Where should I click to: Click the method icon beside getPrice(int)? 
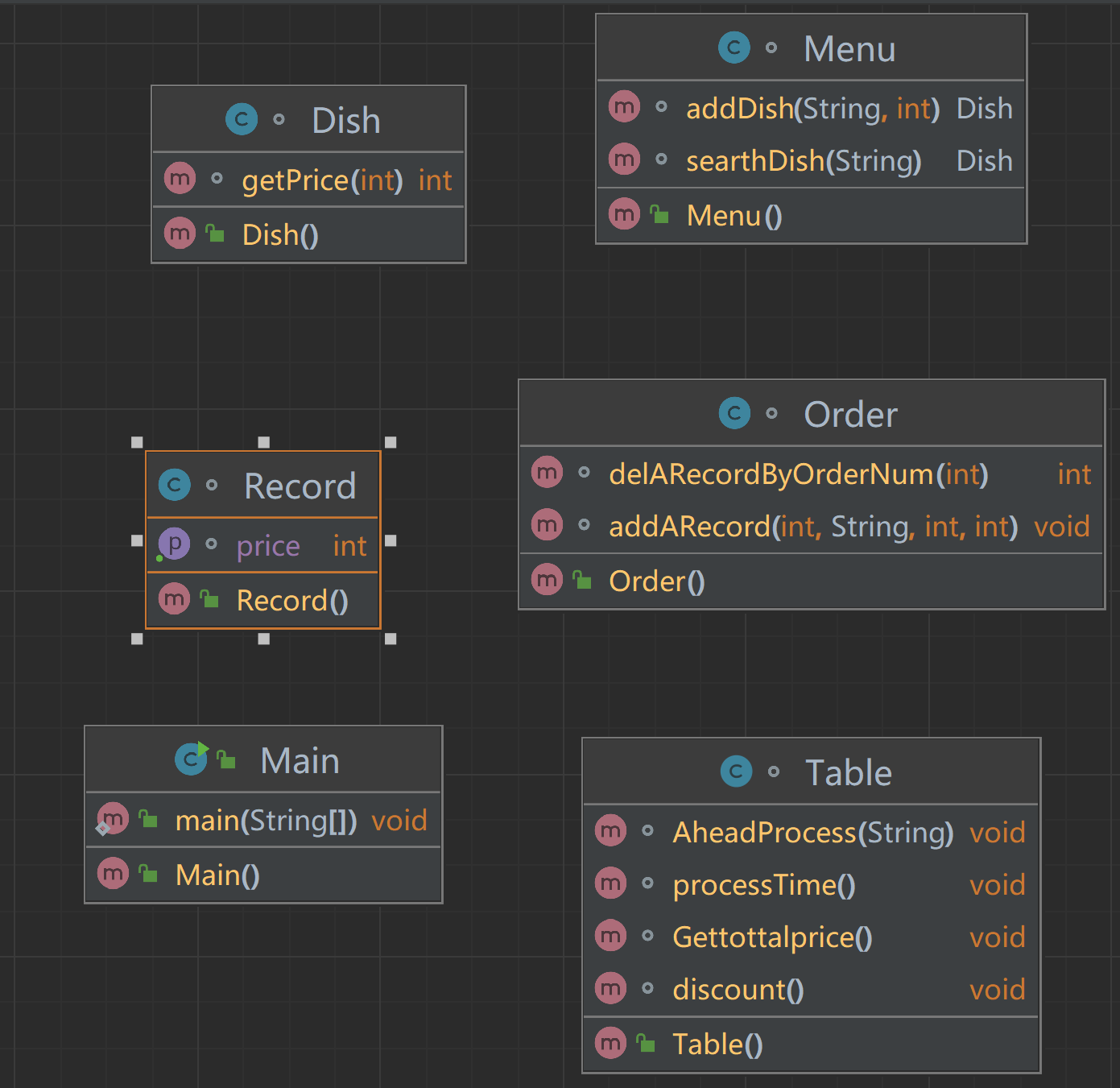180,179
